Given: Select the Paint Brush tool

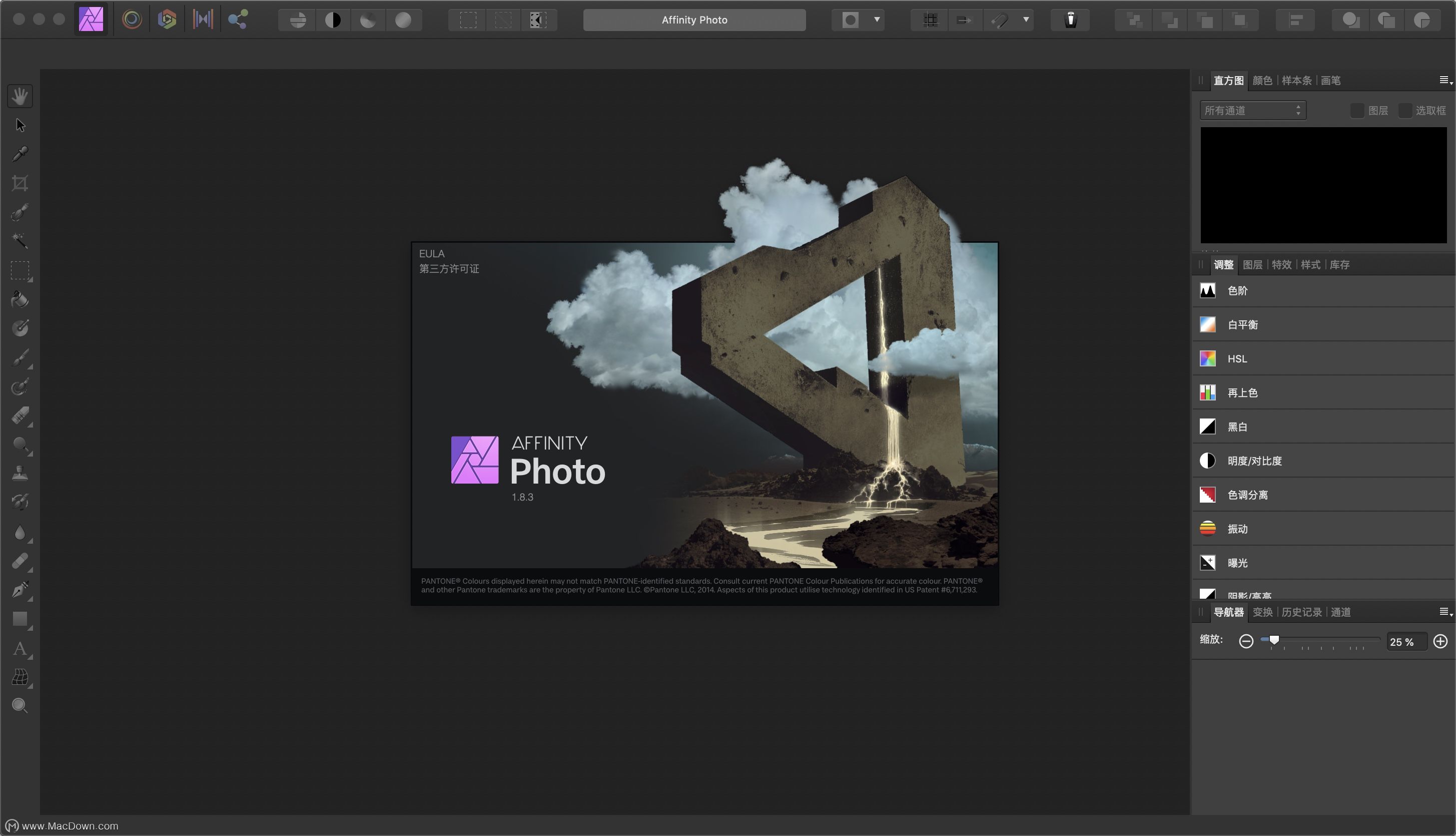Looking at the screenshot, I should point(19,358).
